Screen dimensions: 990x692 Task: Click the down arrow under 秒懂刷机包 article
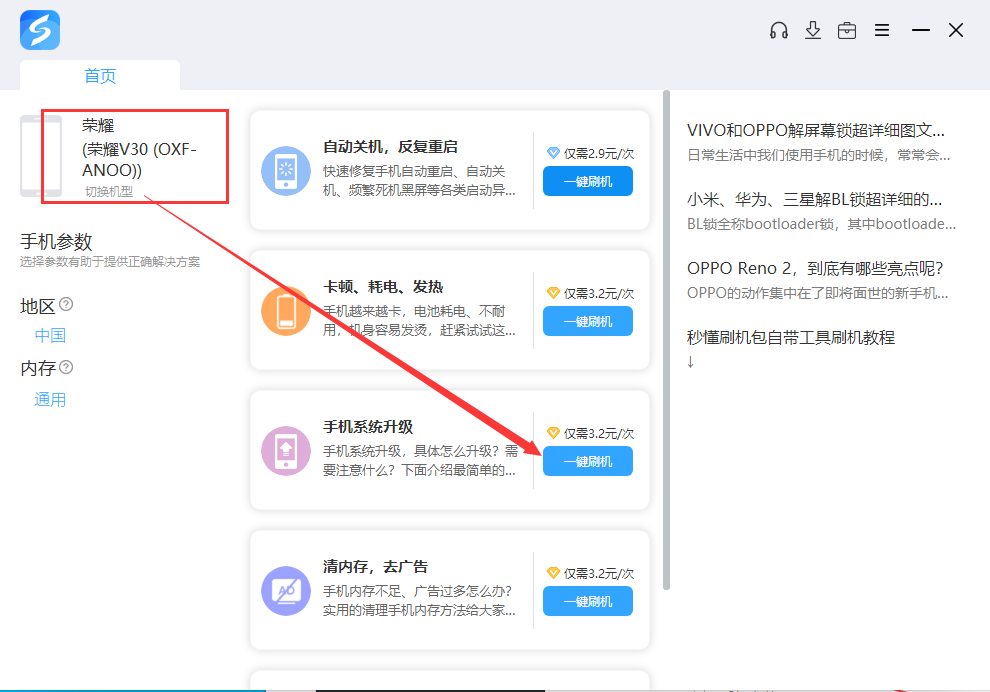(690, 362)
